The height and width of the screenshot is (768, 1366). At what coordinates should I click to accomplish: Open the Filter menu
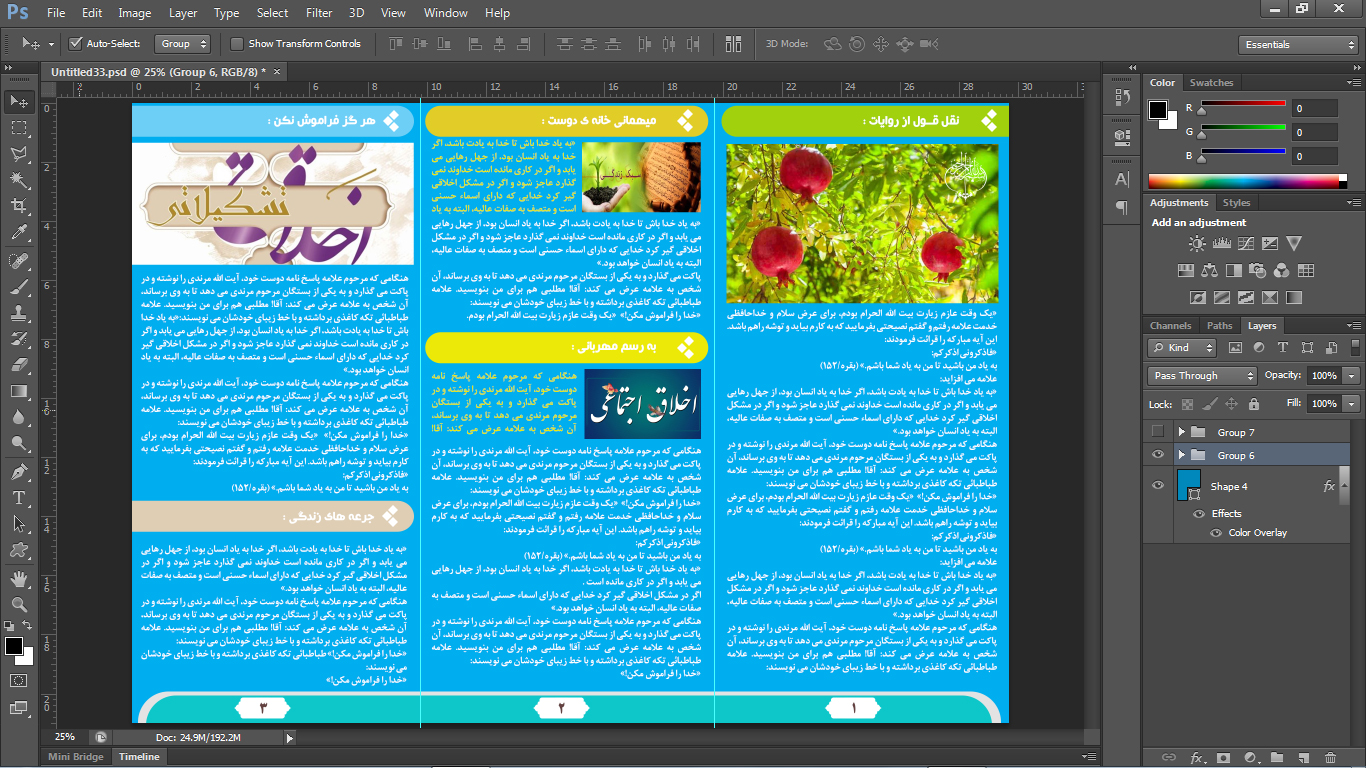(319, 13)
